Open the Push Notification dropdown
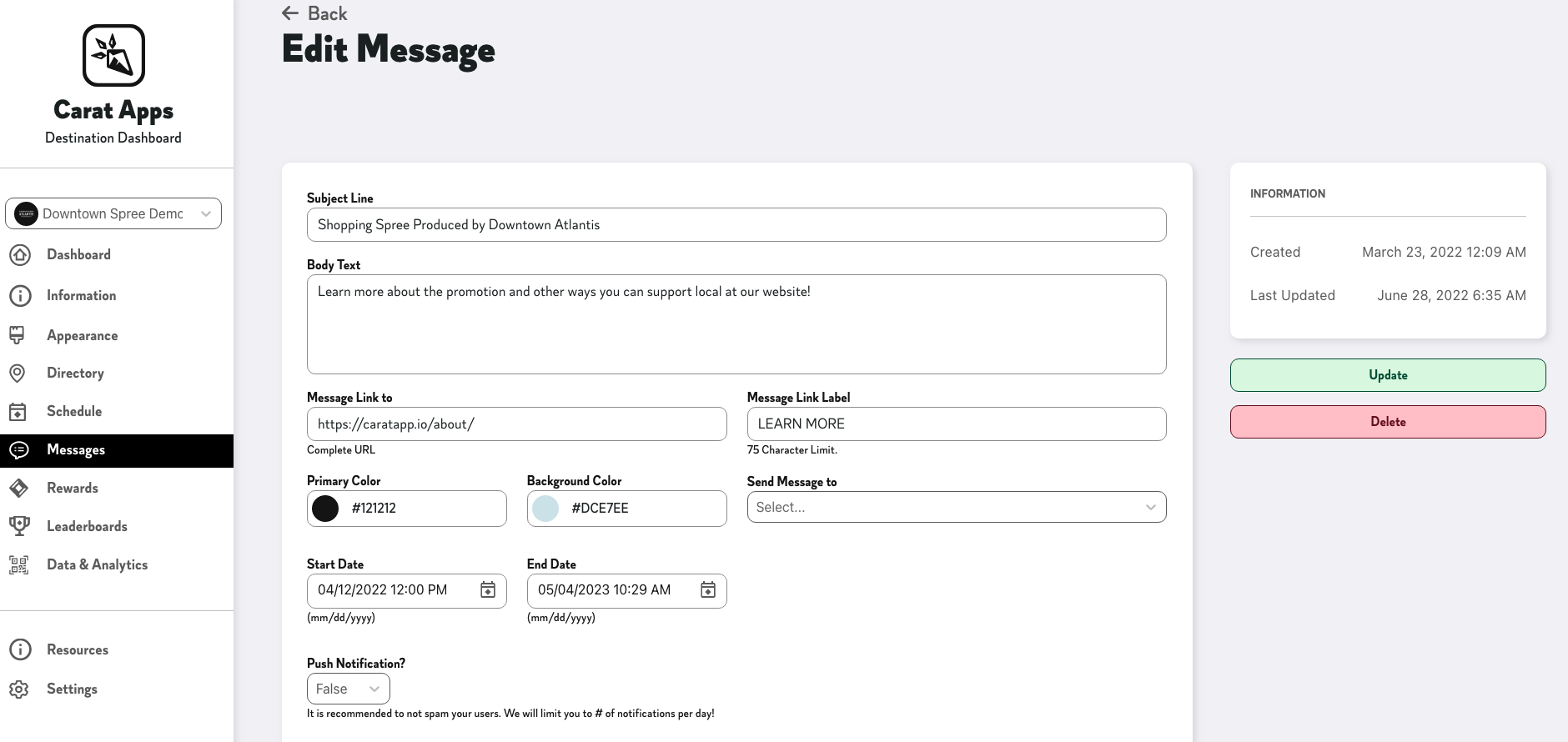 tap(348, 689)
